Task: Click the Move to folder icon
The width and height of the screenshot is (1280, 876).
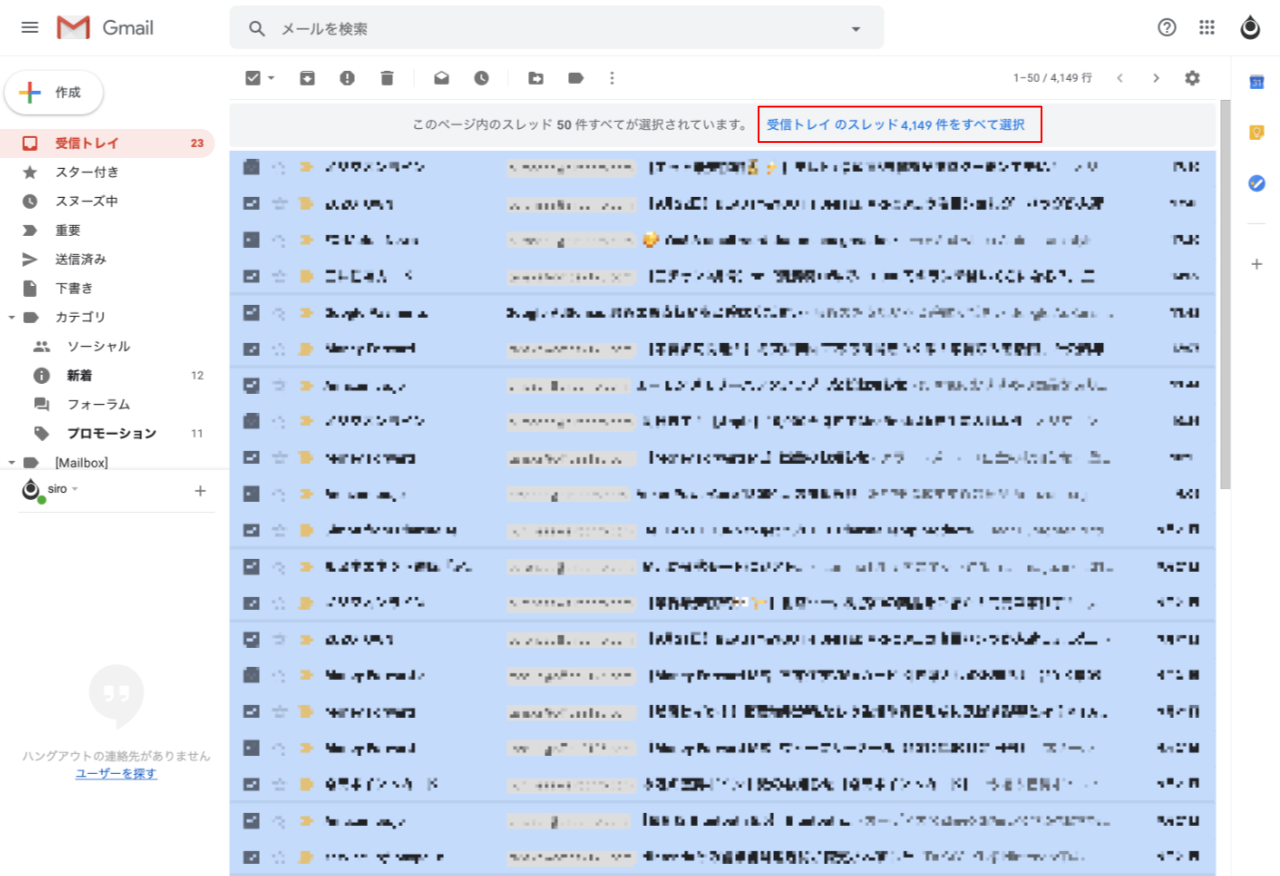Action: coord(536,78)
